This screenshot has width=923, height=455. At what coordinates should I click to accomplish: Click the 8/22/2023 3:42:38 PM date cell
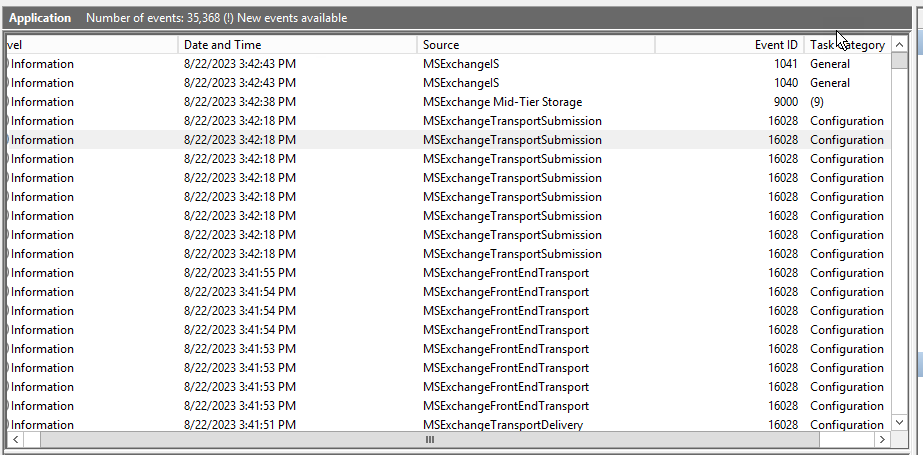point(240,102)
